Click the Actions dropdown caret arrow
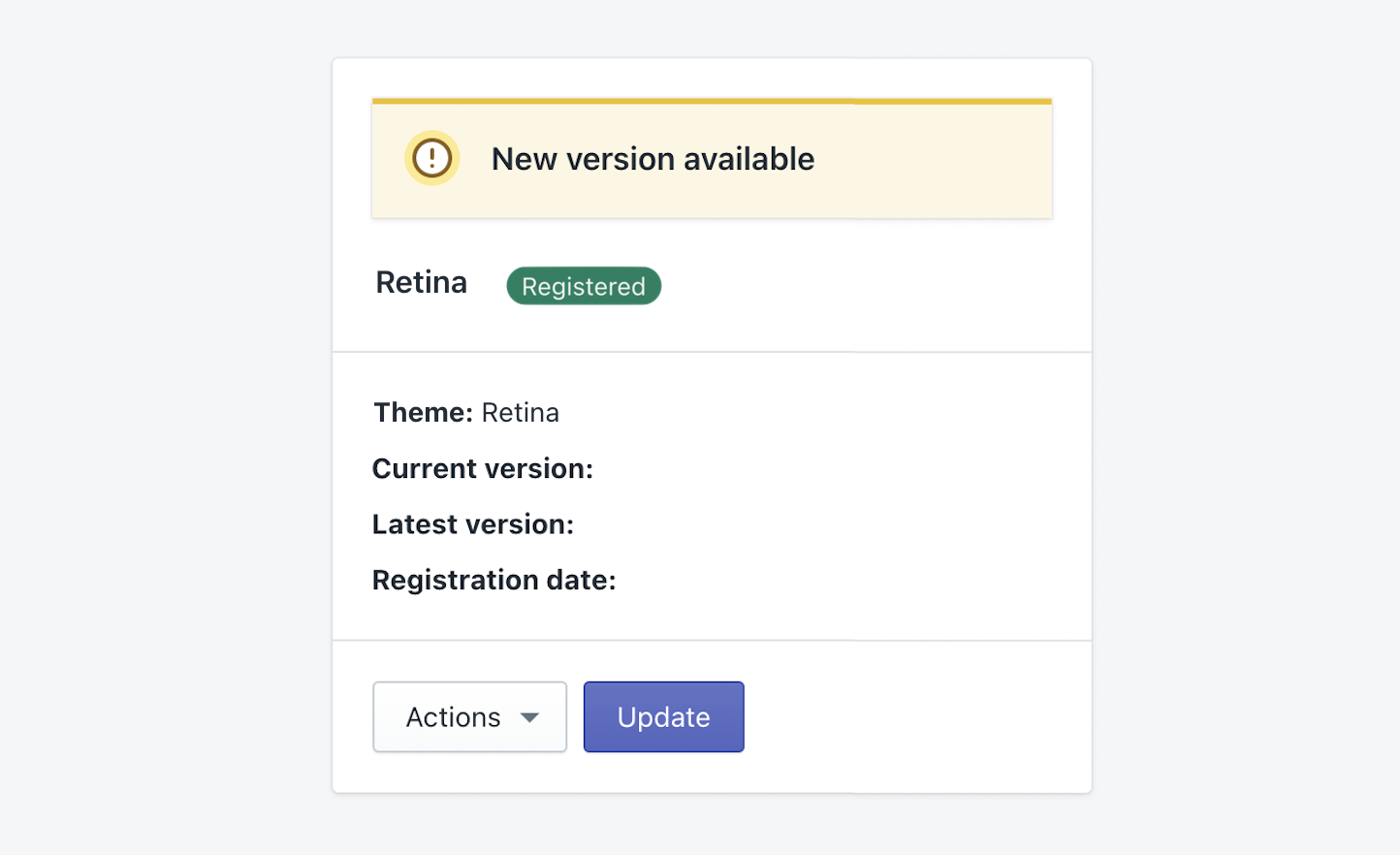The image size is (1400, 855). [x=529, y=717]
